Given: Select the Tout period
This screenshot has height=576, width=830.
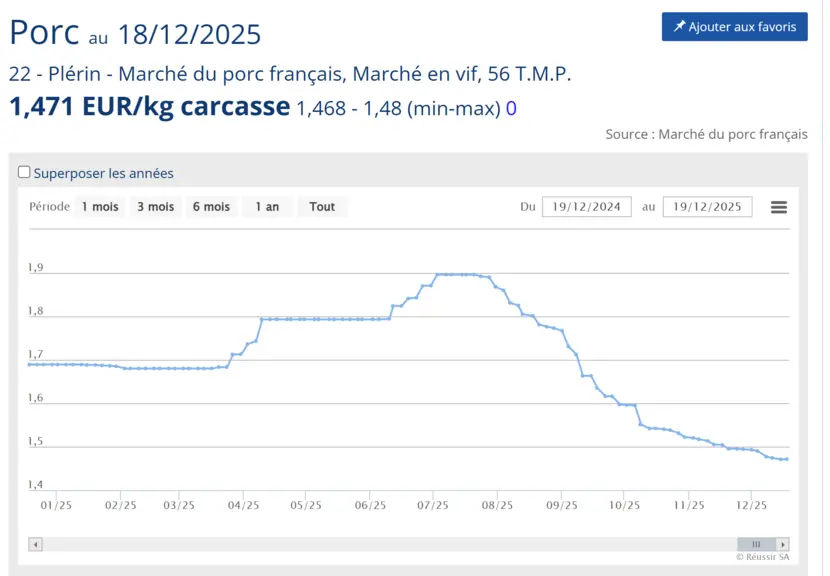Looking at the screenshot, I should click(x=322, y=207).
